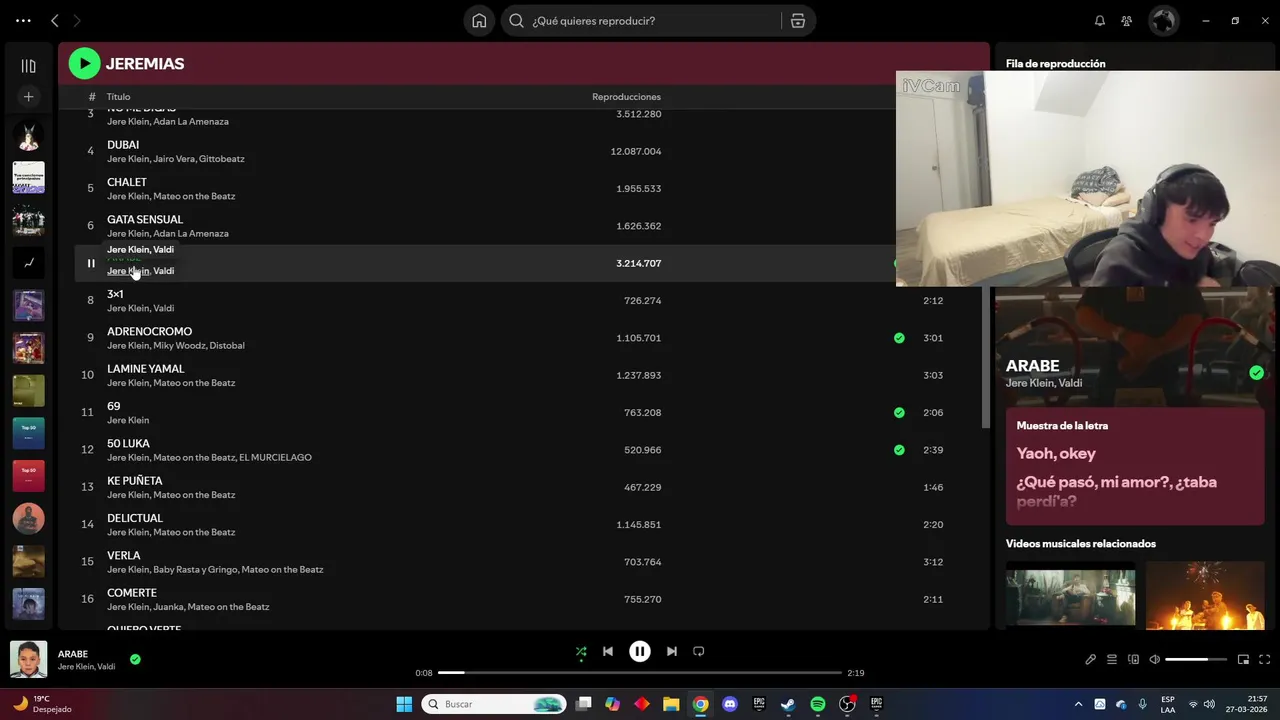The height and width of the screenshot is (720, 1280).
Task: Sort by the Reproducciones column header
Action: pyautogui.click(x=626, y=97)
